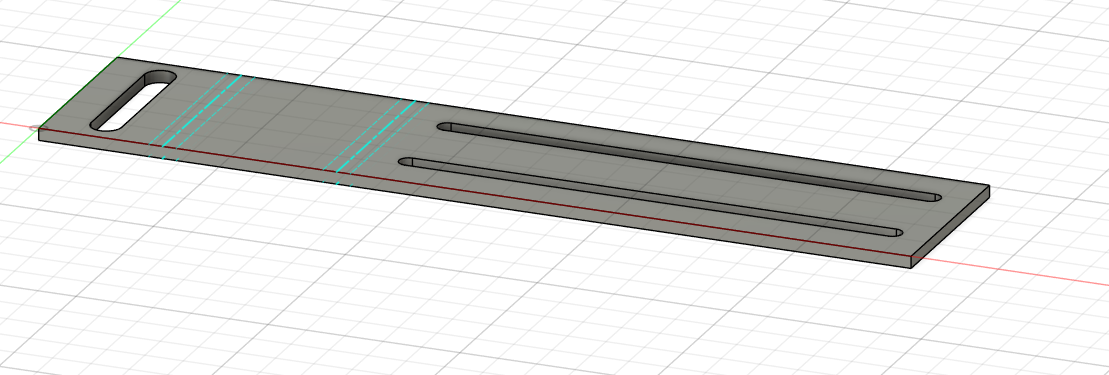Select the wide oval slot cutout in the plate
Image resolution: width=1109 pixels, height=375 pixels.
(x=133, y=101)
